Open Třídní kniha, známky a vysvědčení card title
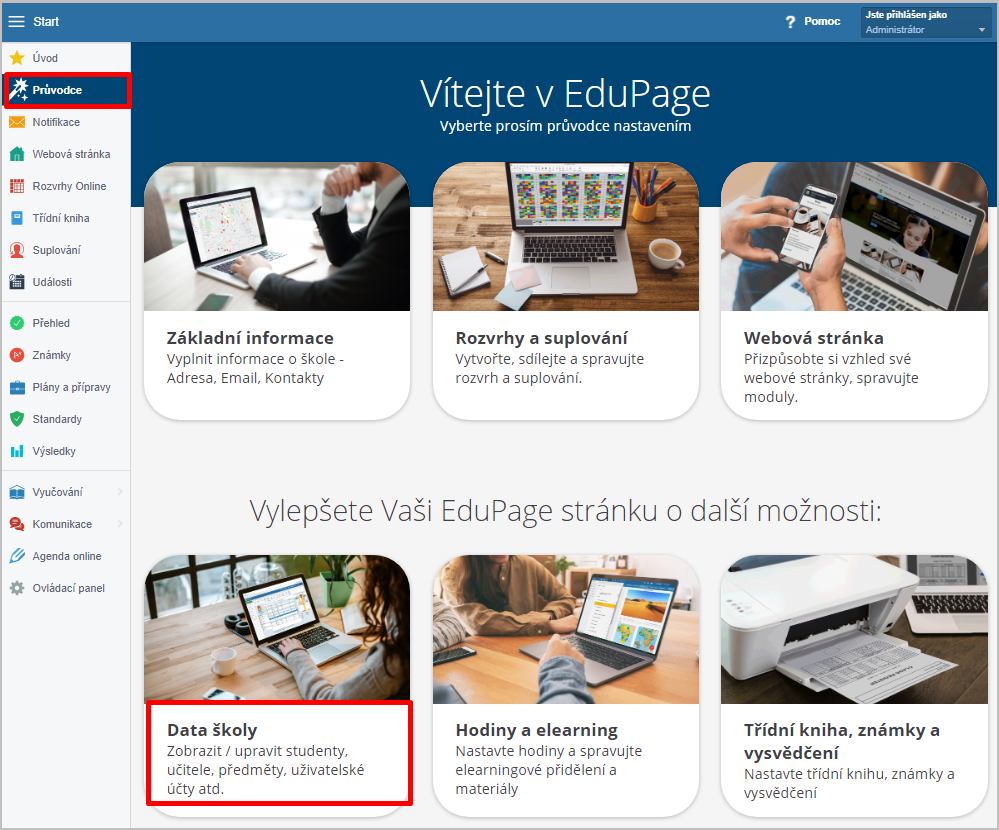The image size is (999, 830). [842, 741]
